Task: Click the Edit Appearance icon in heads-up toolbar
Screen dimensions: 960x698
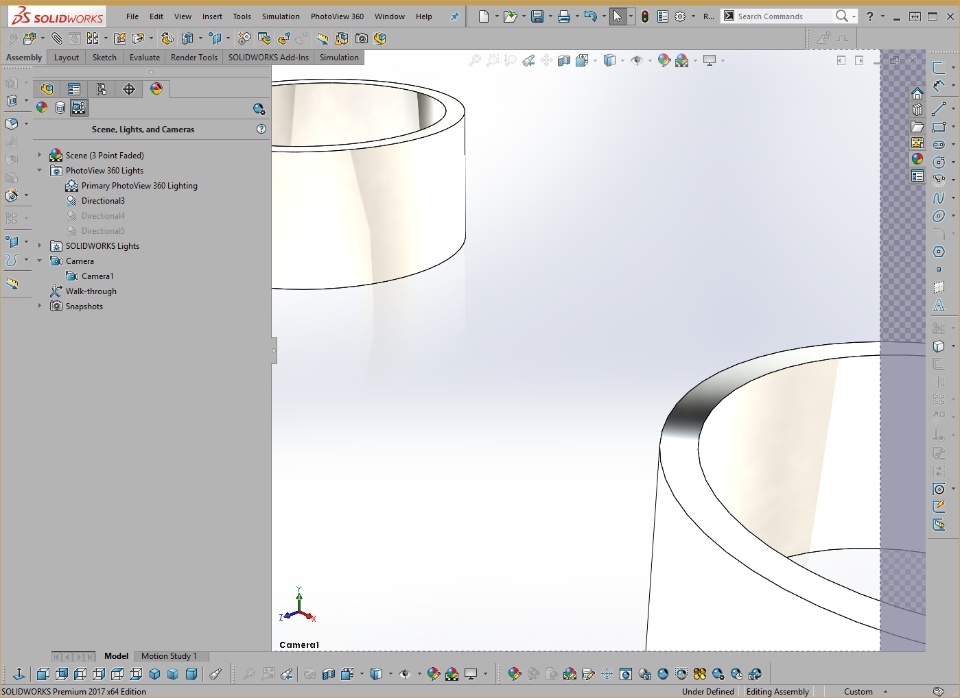Action: [664, 60]
